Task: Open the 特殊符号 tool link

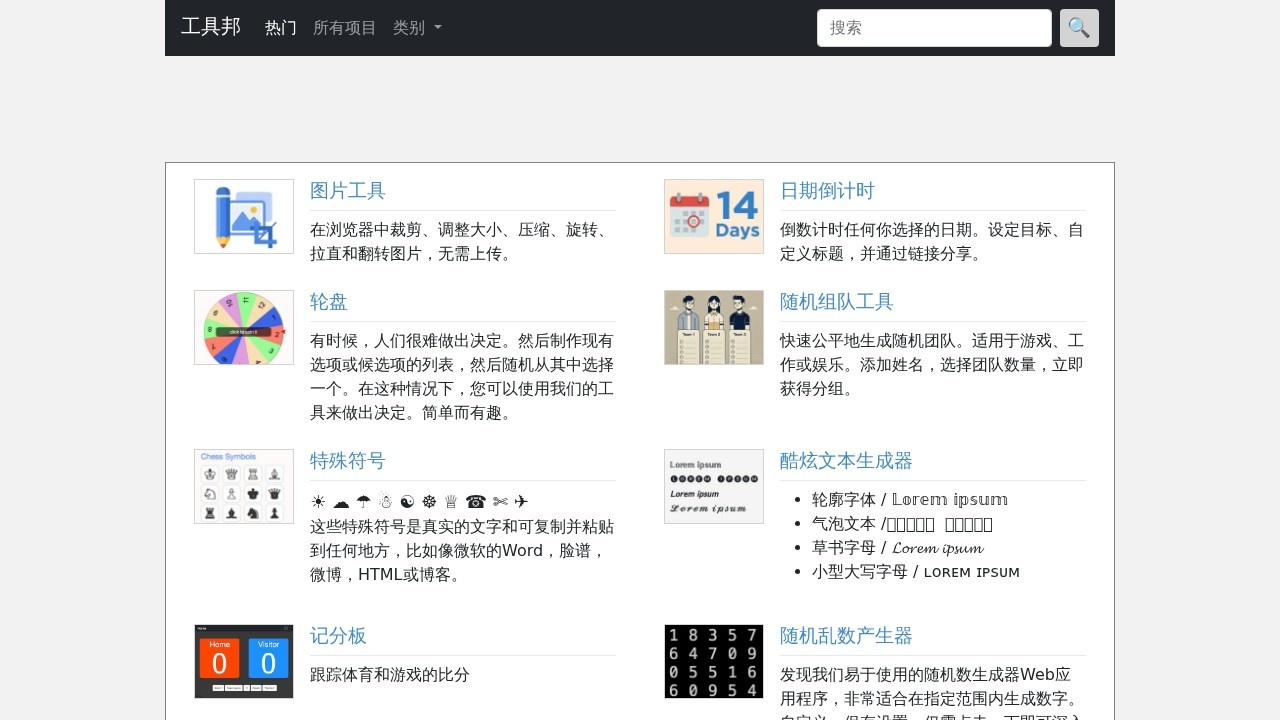Action: pyautogui.click(x=347, y=461)
